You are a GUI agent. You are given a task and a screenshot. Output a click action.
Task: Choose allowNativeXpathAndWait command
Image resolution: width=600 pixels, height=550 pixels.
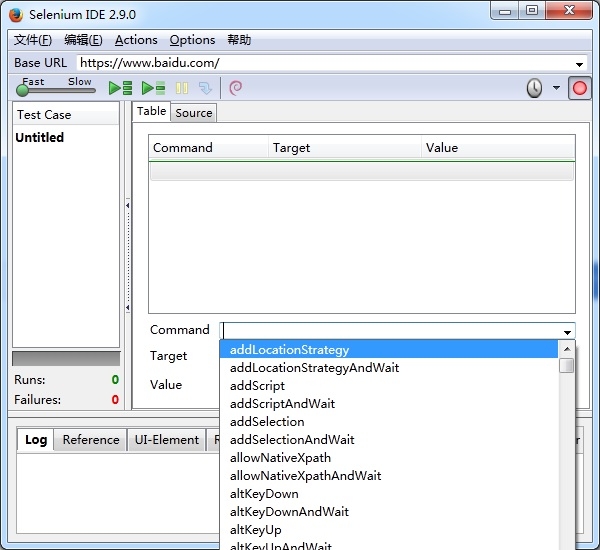[389, 476]
